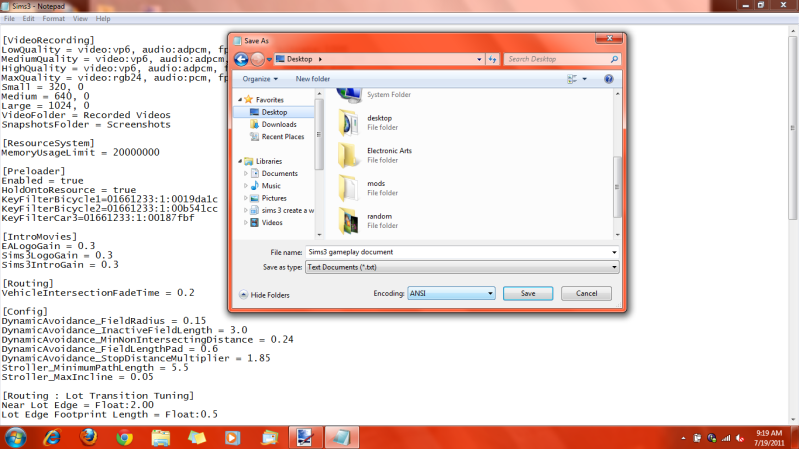Screen dimensions: 799x449
Task: Click the Save button
Action: (x=528, y=294)
